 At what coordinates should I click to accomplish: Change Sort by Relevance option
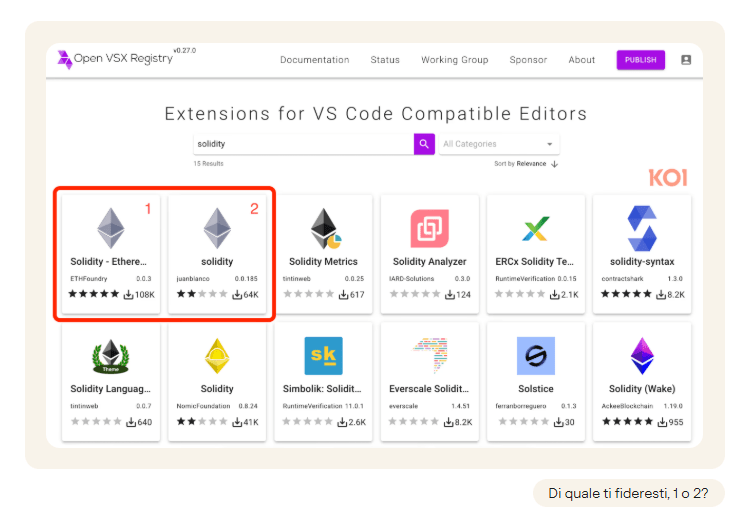pyautogui.click(x=531, y=164)
